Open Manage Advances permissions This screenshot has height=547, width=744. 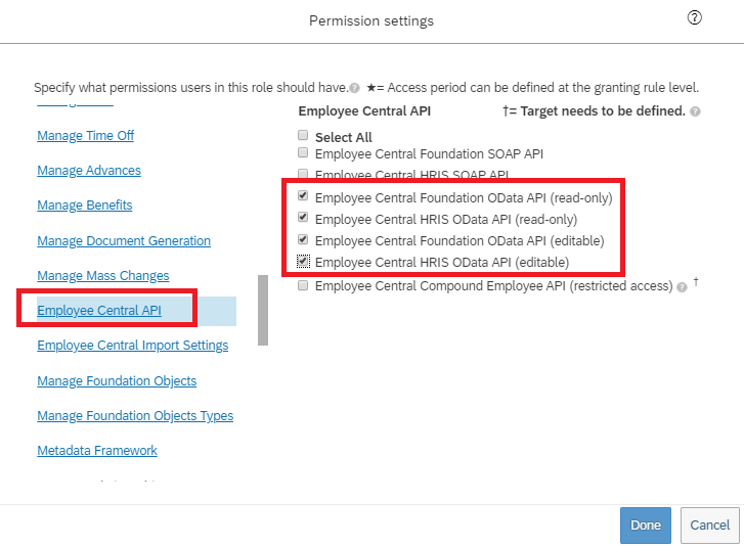click(x=89, y=171)
